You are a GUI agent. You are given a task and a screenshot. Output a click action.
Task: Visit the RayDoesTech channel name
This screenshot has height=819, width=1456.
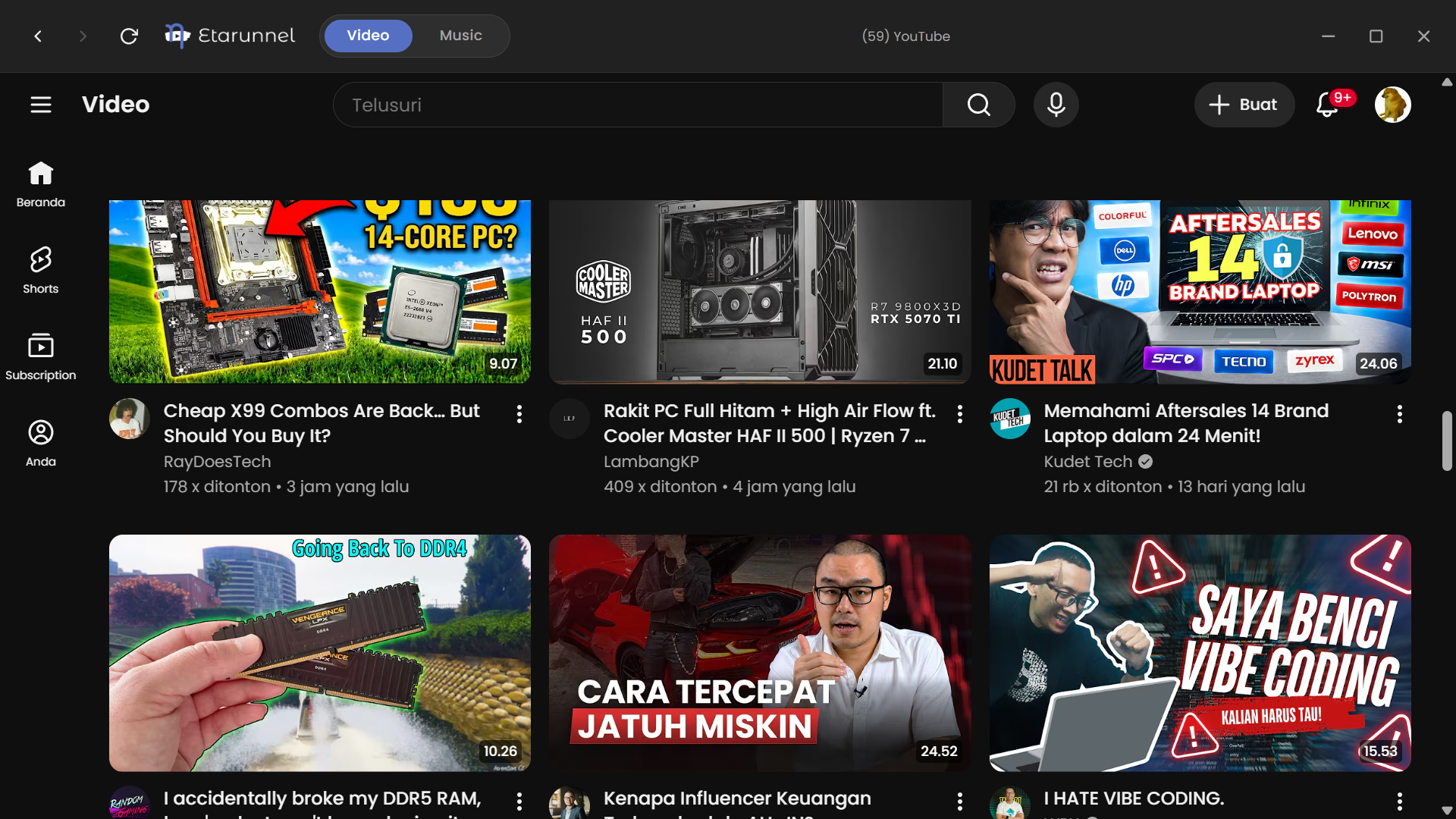(217, 462)
